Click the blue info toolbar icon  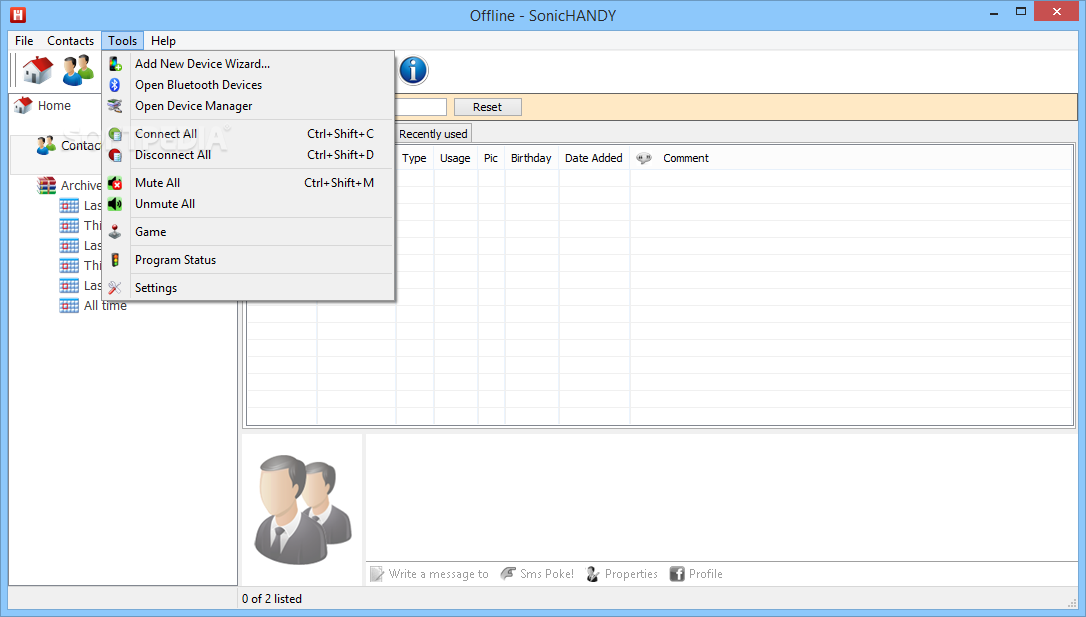413,70
